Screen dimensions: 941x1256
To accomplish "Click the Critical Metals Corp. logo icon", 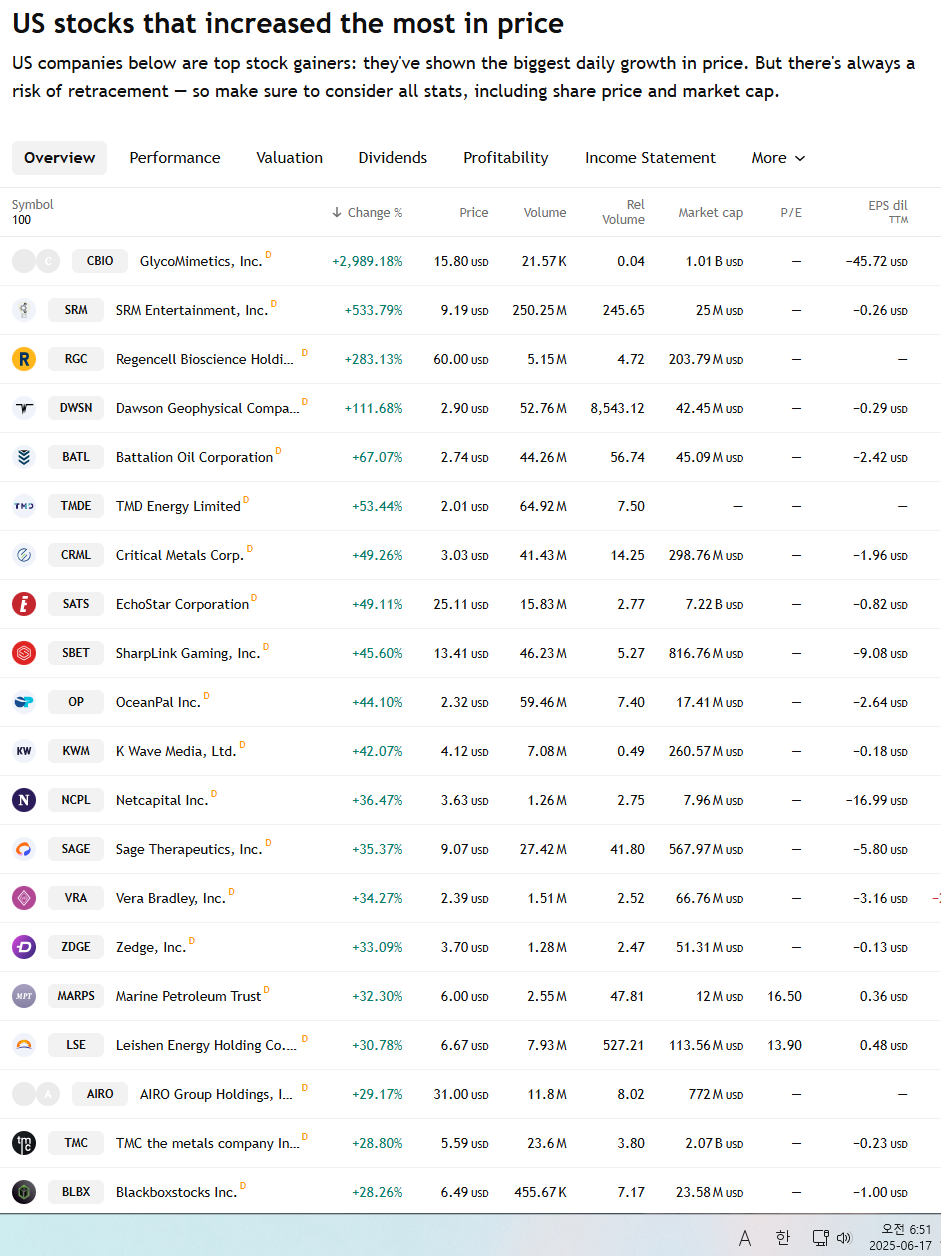I will click(24, 555).
